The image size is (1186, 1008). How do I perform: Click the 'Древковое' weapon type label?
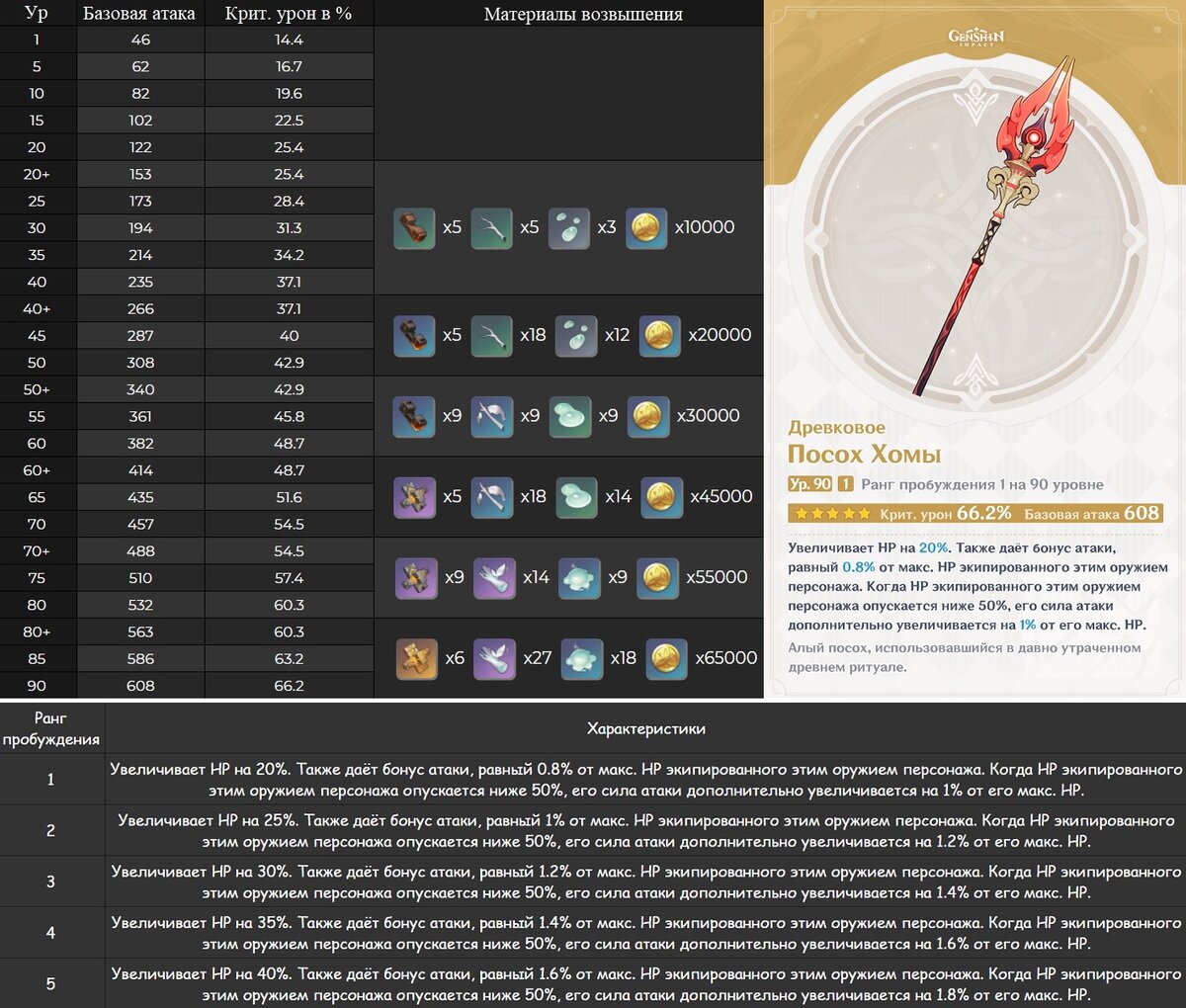pyautogui.click(x=837, y=428)
